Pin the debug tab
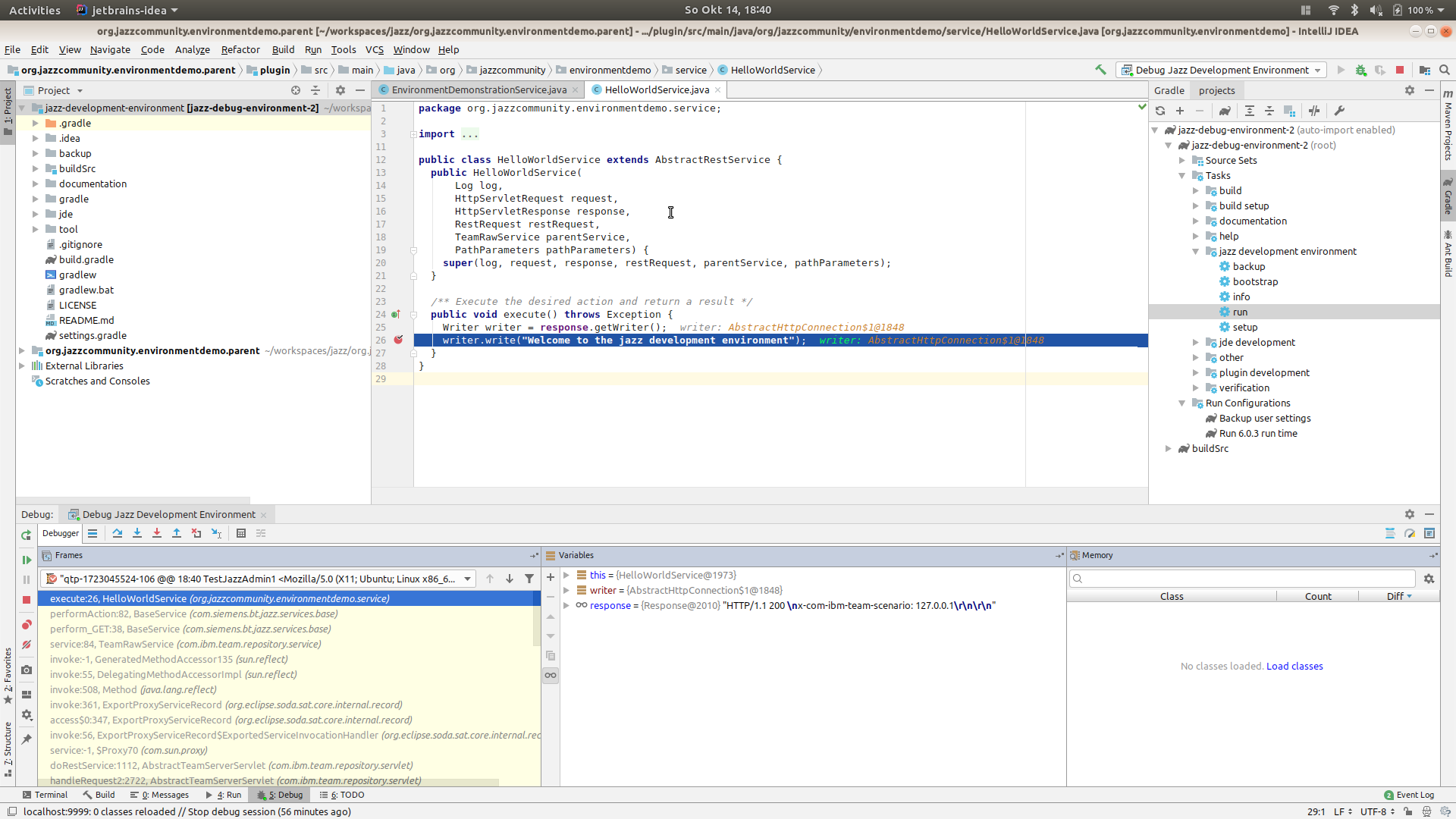Viewport: 1456px width, 819px height. click(27, 739)
